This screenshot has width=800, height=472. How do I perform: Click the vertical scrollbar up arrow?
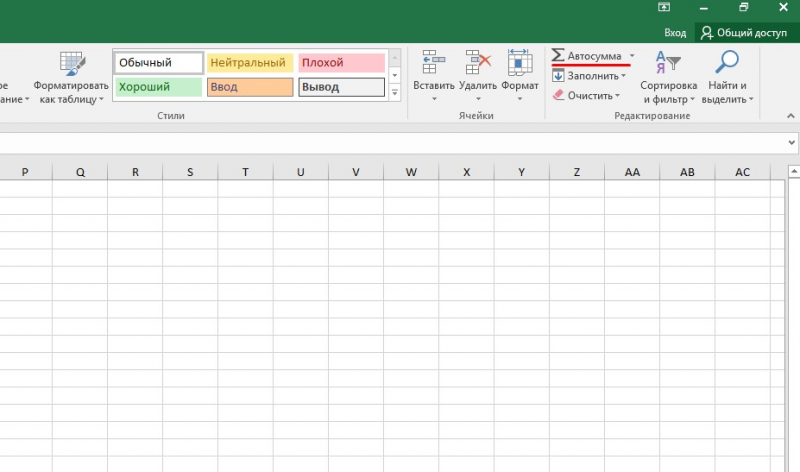coord(794,172)
